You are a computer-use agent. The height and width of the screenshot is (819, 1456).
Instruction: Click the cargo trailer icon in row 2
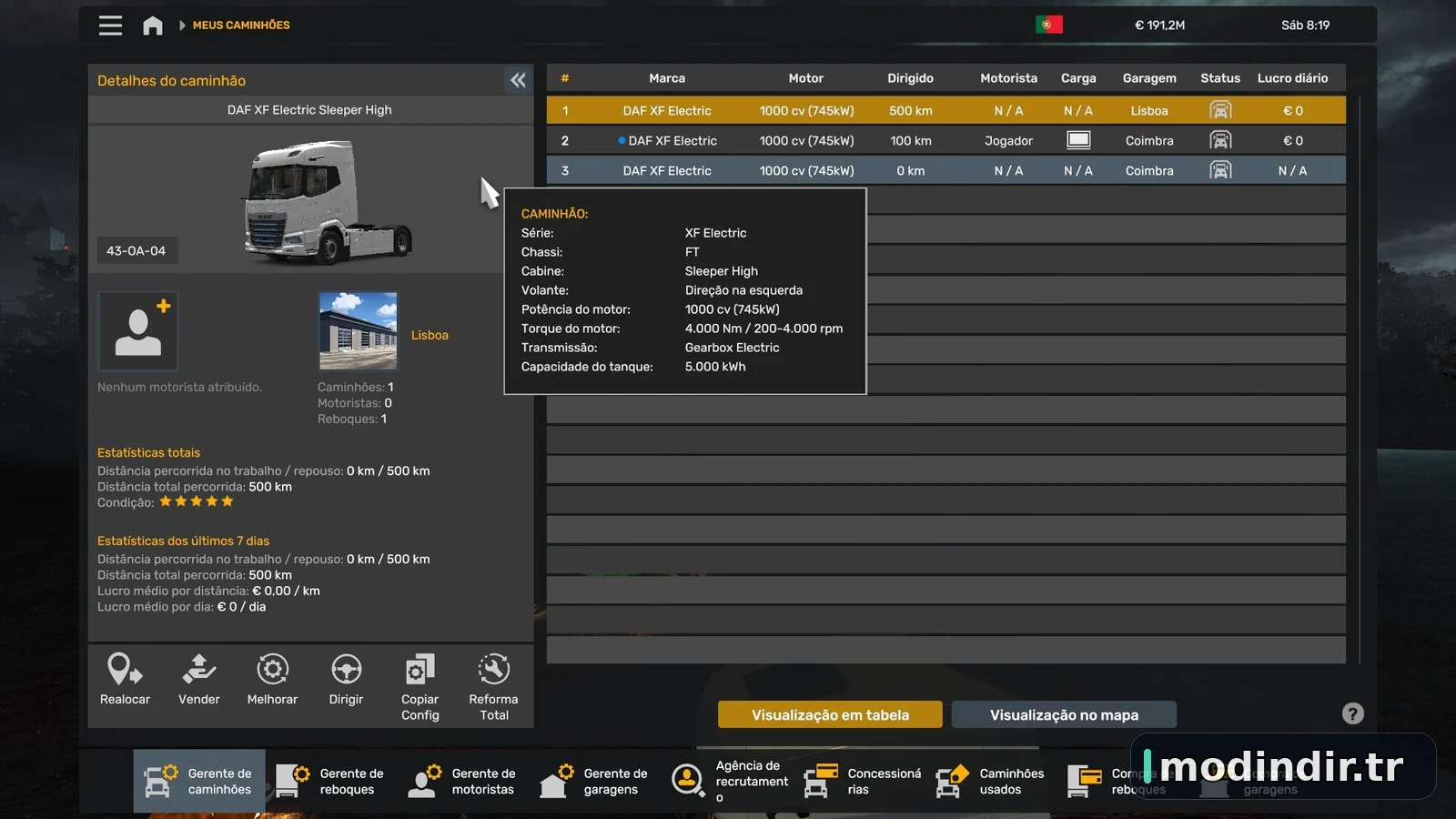[1078, 141]
